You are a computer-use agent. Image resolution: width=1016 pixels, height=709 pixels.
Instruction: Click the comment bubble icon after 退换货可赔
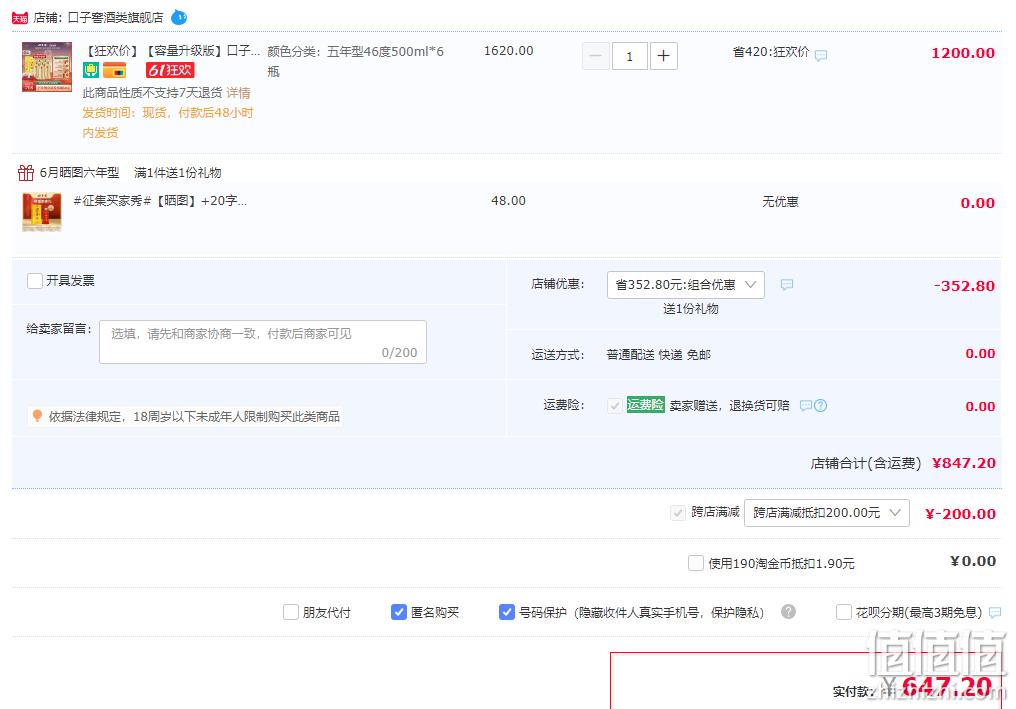click(805, 406)
